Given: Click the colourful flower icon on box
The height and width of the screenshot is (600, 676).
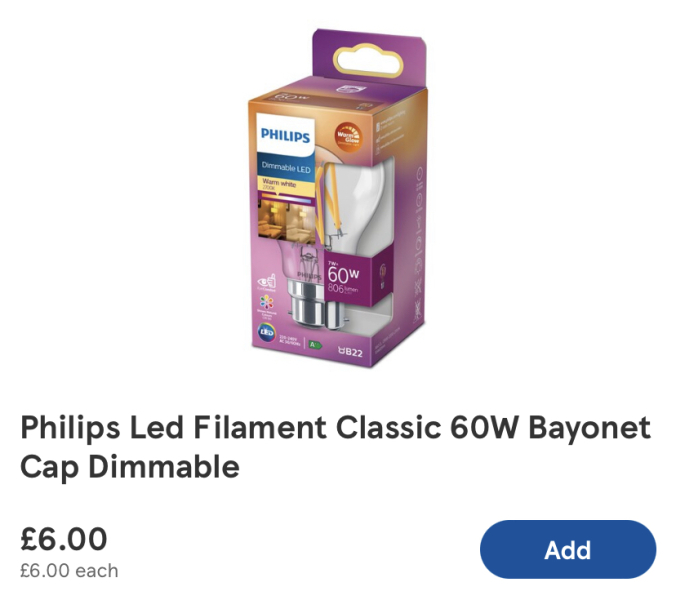Looking at the screenshot, I should pos(266,302).
